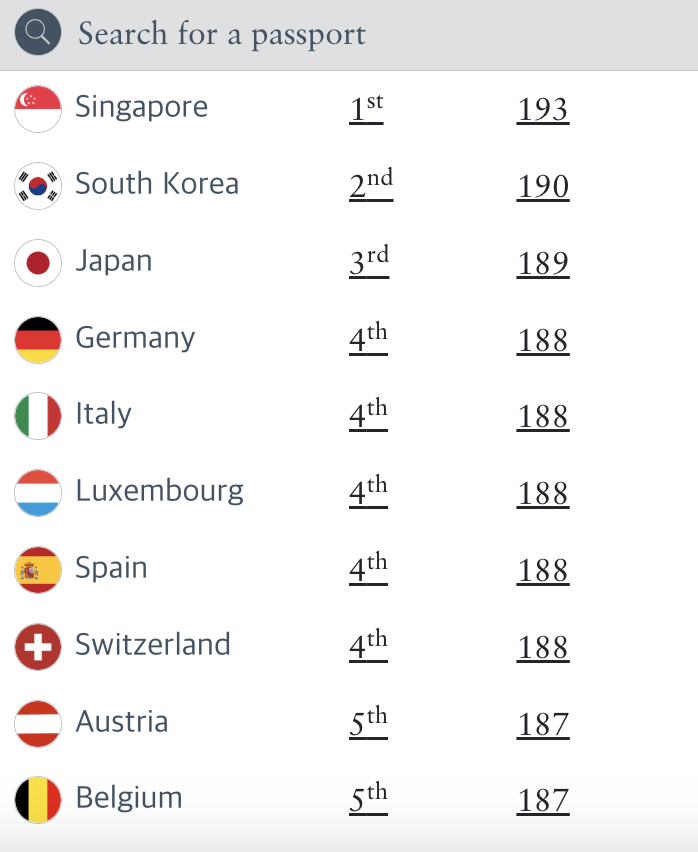Open South Korea's 2nd rank link
The width and height of the screenshot is (698, 852).
tap(370, 185)
